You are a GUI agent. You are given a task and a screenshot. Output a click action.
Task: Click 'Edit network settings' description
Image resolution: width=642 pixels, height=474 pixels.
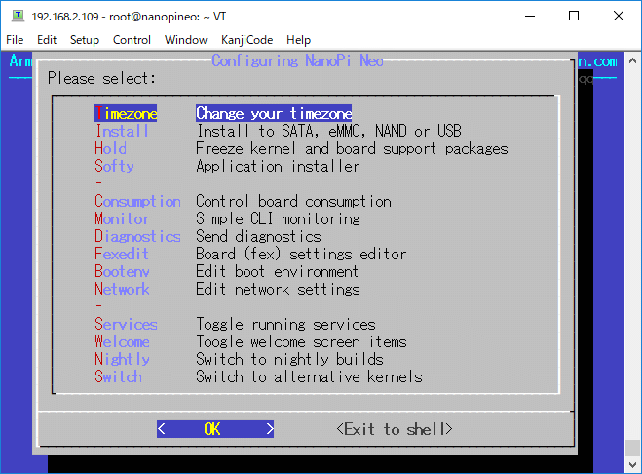click(x=278, y=289)
